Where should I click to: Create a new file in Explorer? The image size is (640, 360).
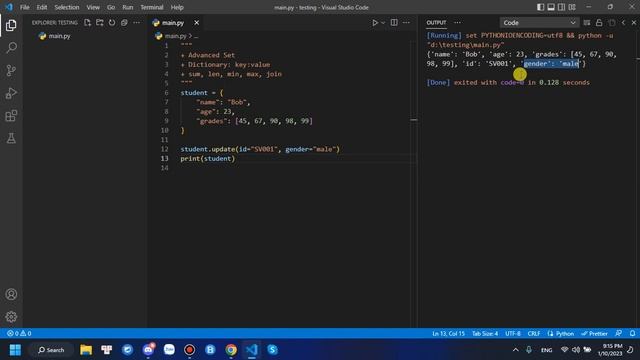[87, 23]
